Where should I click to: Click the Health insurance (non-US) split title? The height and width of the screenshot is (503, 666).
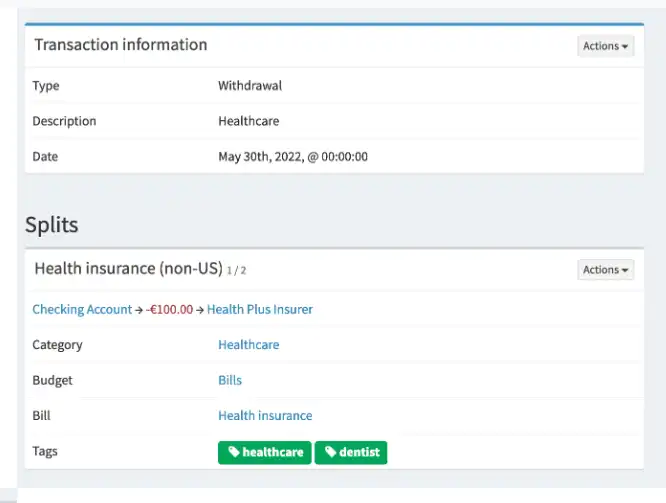coord(128,269)
